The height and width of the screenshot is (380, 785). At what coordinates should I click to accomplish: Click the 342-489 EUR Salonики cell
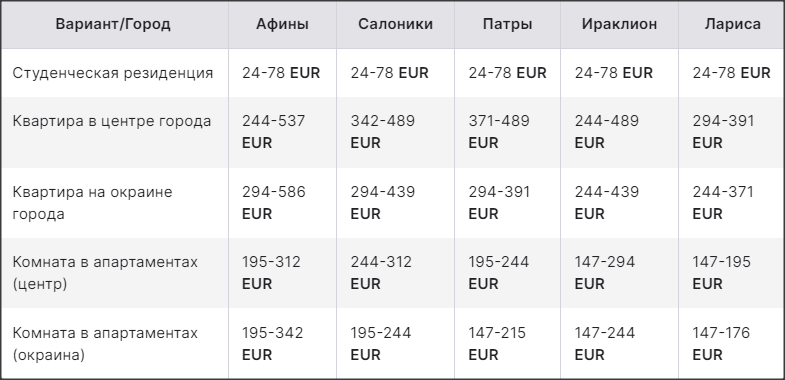coord(382,132)
